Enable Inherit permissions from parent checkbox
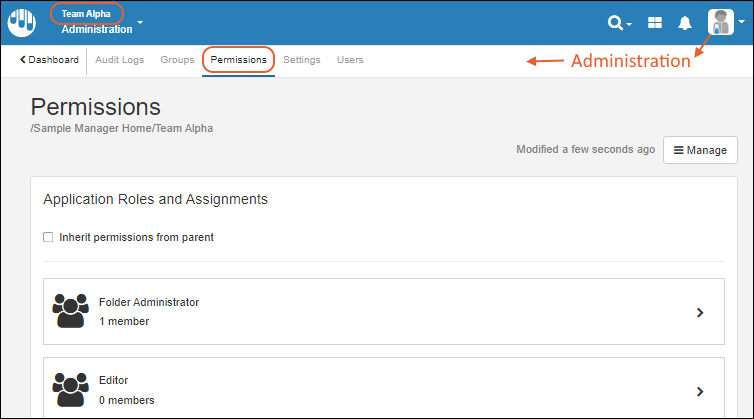The height and width of the screenshot is (419, 754). pos(48,237)
